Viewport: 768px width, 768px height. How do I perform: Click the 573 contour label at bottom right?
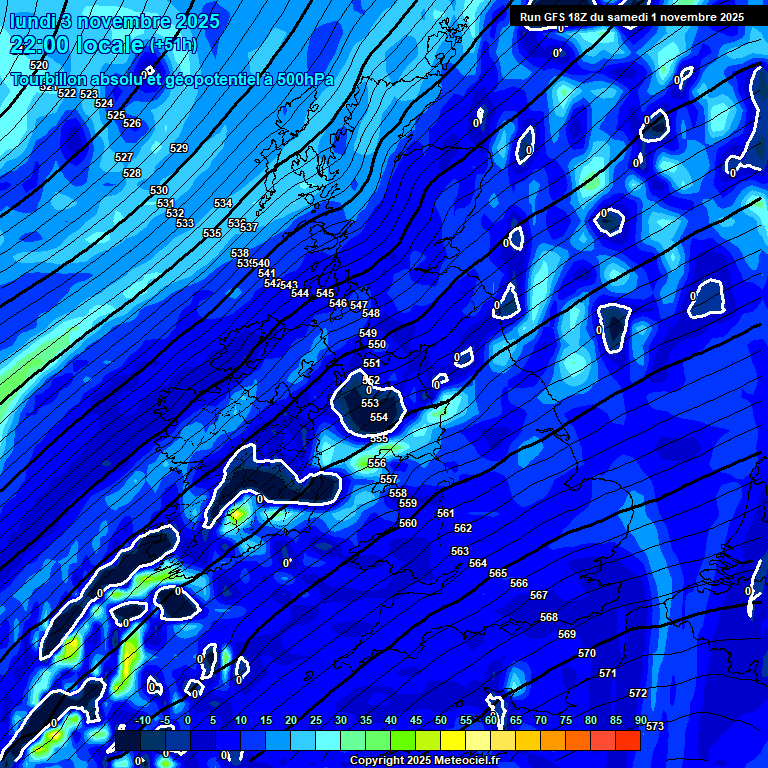coord(655,726)
